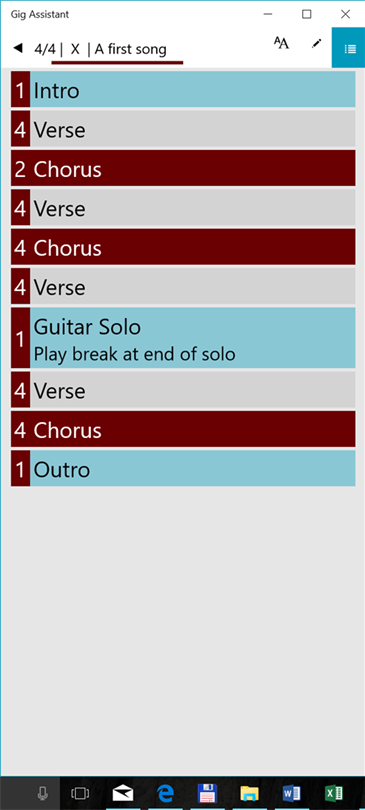365x810 pixels.
Task: Select the Guitar Solo section
Action: pyautogui.click(x=183, y=338)
